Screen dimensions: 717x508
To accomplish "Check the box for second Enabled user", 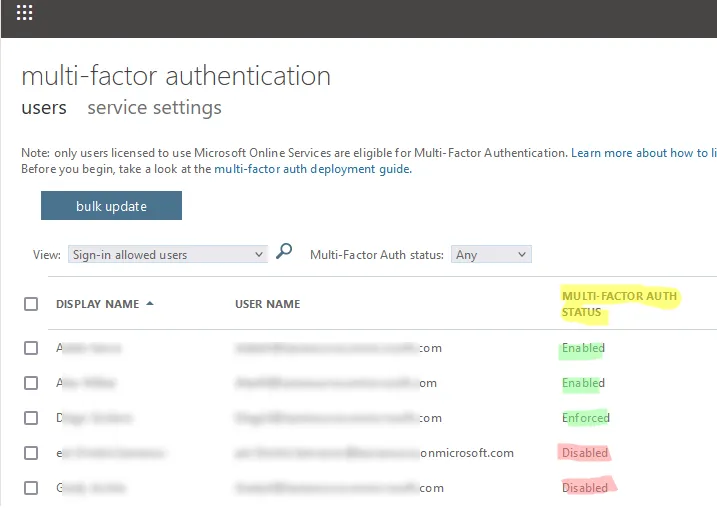I will [x=31, y=383].
